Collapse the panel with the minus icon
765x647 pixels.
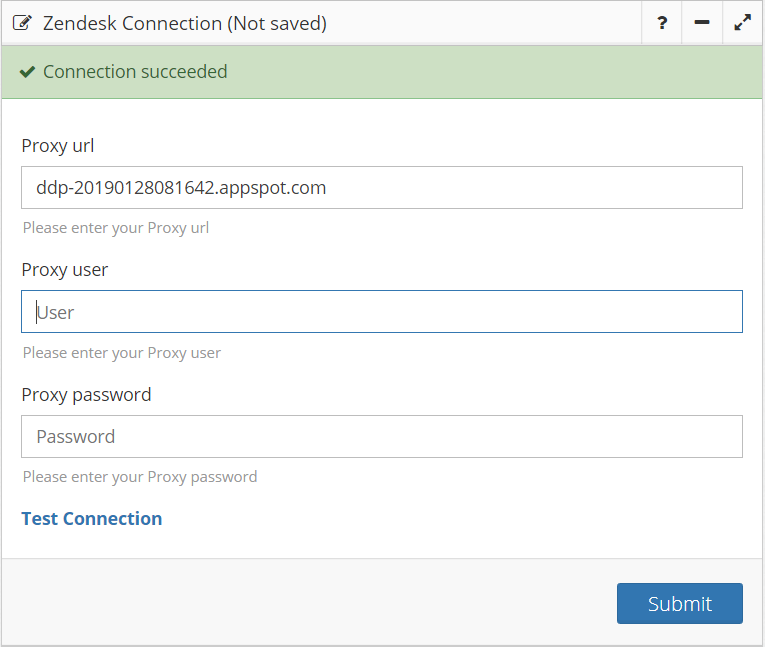tap(702, 23)
